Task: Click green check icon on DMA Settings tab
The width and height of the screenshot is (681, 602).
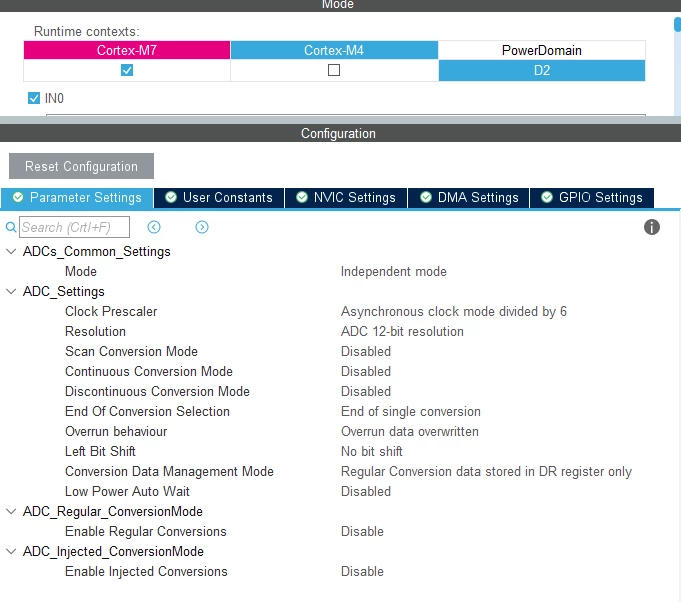Action: (426, 197)
